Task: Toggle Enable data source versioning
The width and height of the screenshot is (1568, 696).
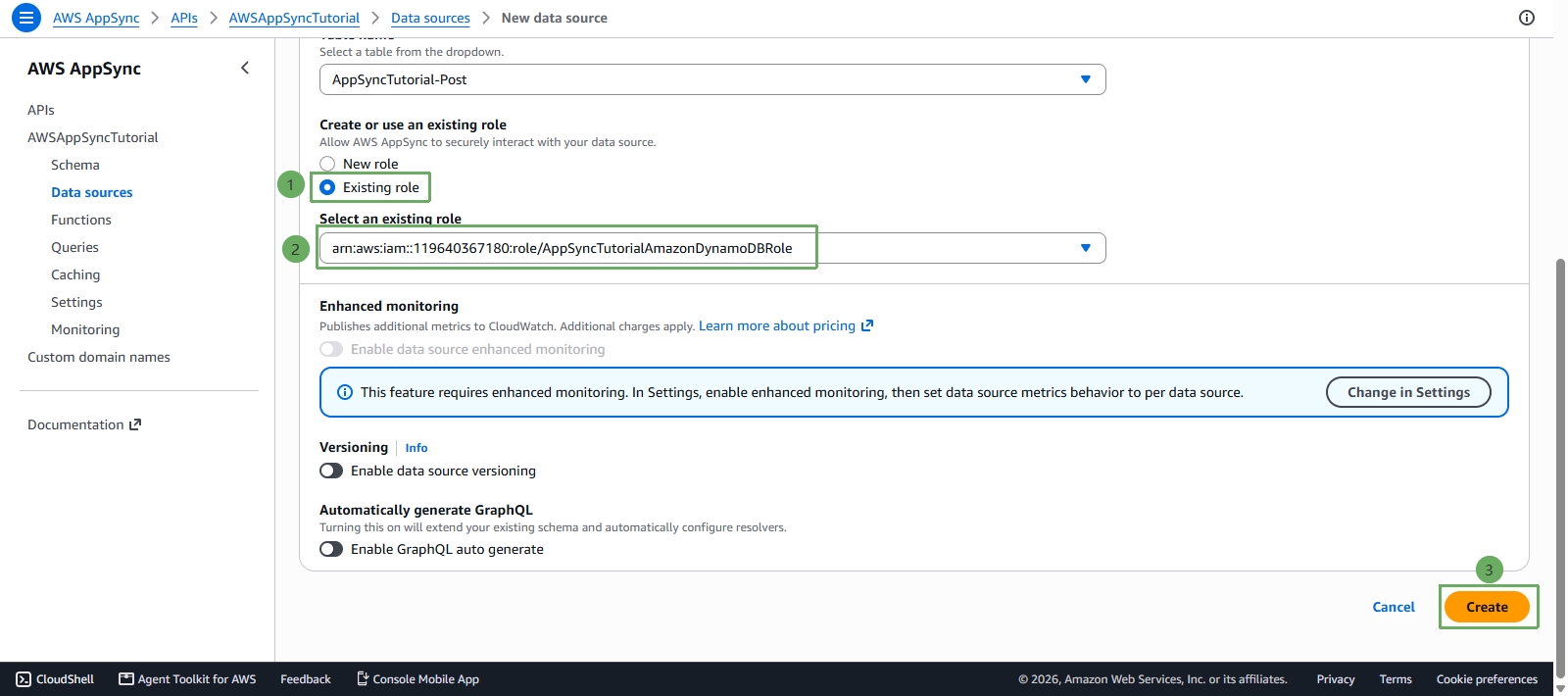Action: click(x=331, y=471)
